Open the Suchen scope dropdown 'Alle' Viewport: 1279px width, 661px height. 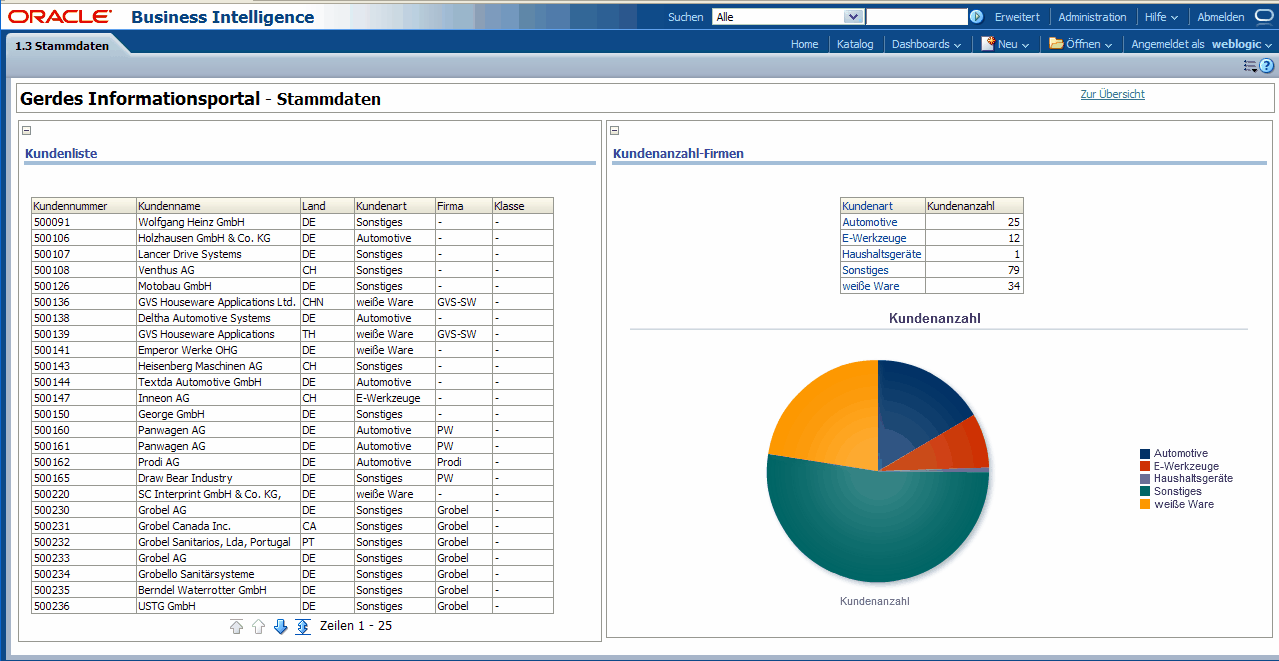(x=787, y=17)
